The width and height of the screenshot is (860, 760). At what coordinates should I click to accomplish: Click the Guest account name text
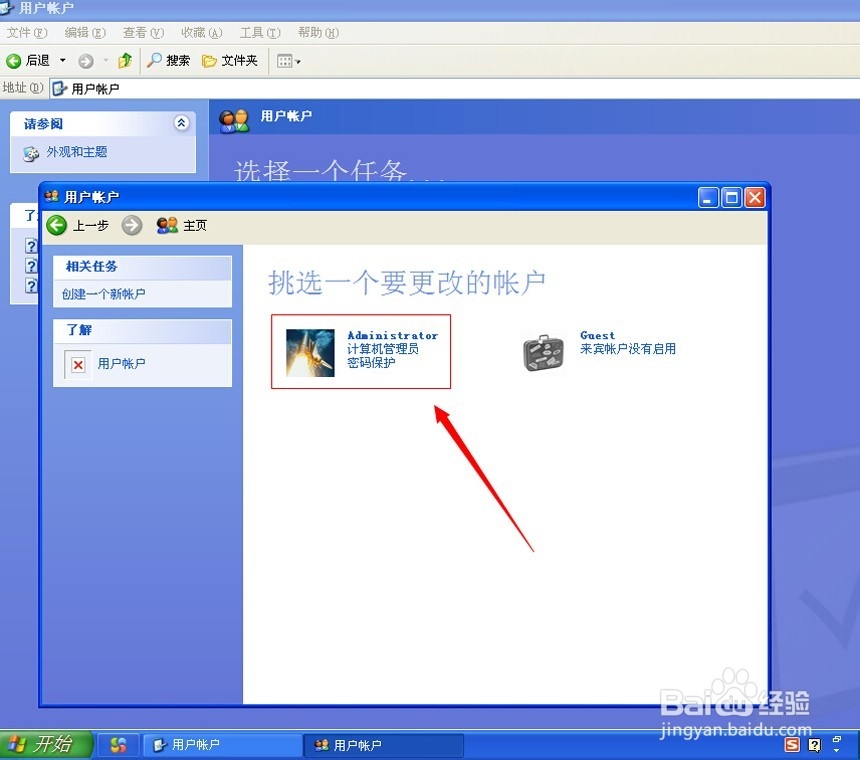(597, 335)
